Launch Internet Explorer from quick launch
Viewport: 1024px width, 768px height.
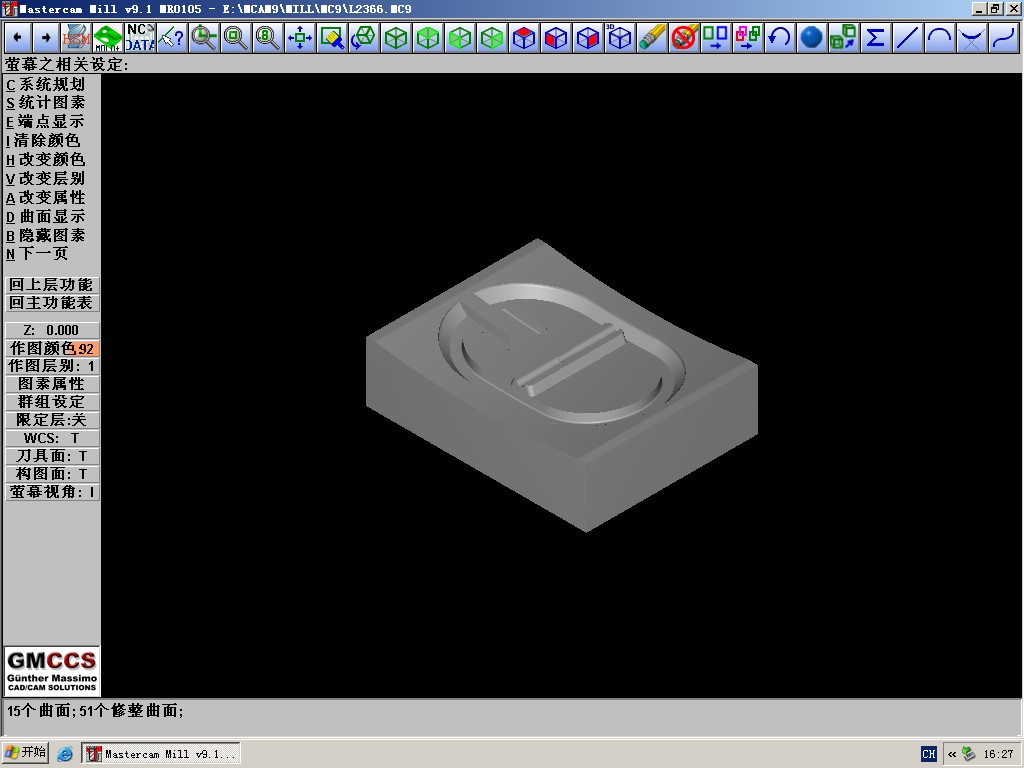tap(65, 754)
